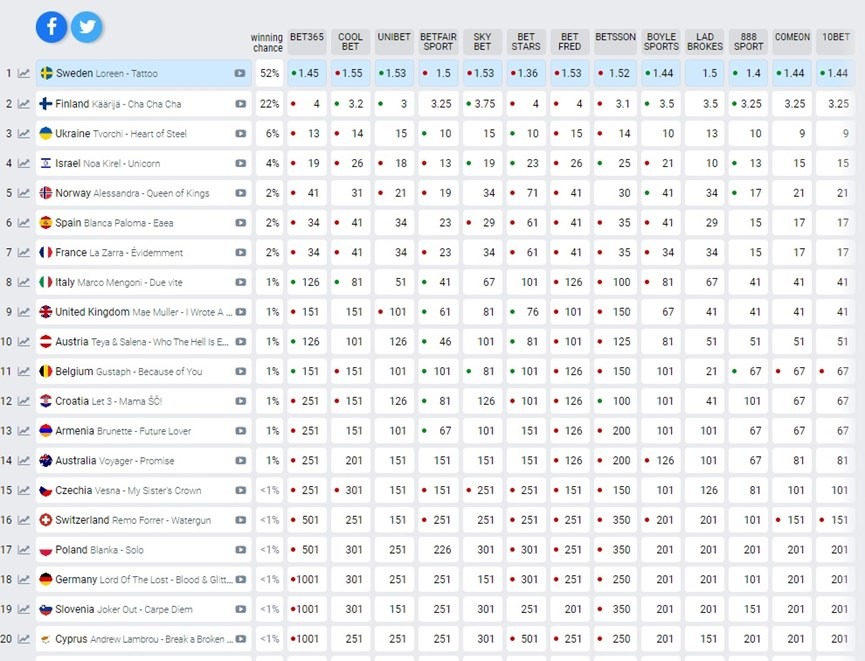Open Italy Marco Mengoni - Due vite entry
This screenshot has height=661, width=865.
pos(143,282)
